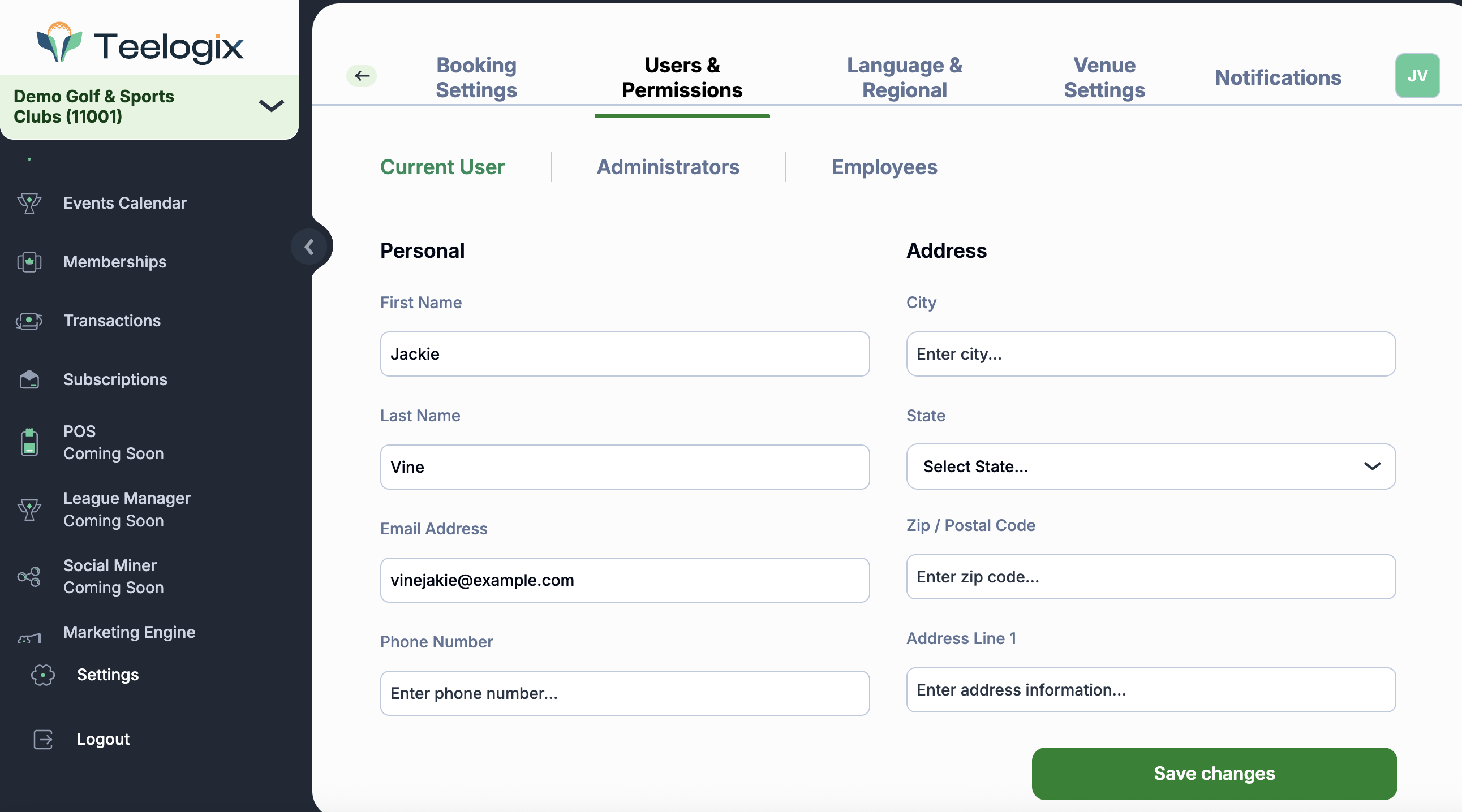Click the Address section heading
Image resolution: width=1462 pixels, height=812 pixels.
coord(946,250)
